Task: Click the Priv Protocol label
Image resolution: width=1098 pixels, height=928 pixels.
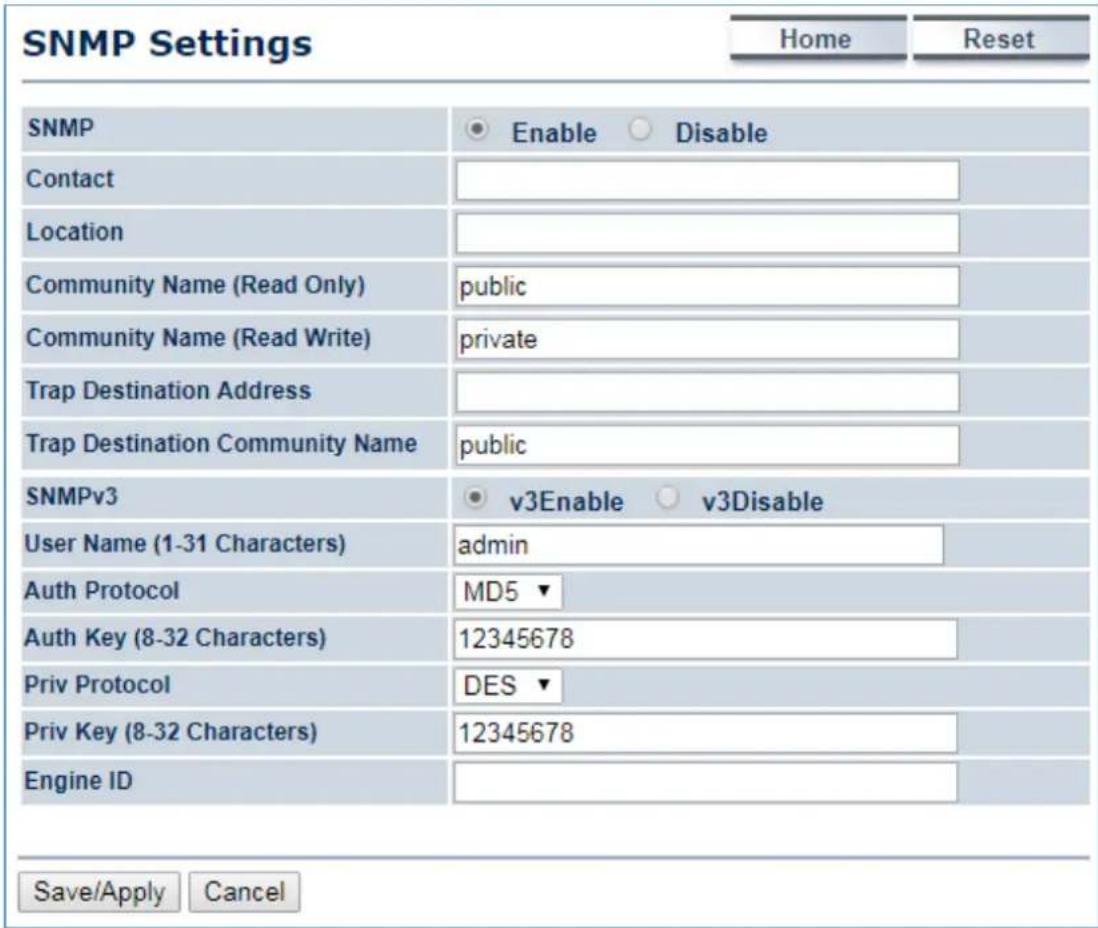Action: tap(97, 684)
